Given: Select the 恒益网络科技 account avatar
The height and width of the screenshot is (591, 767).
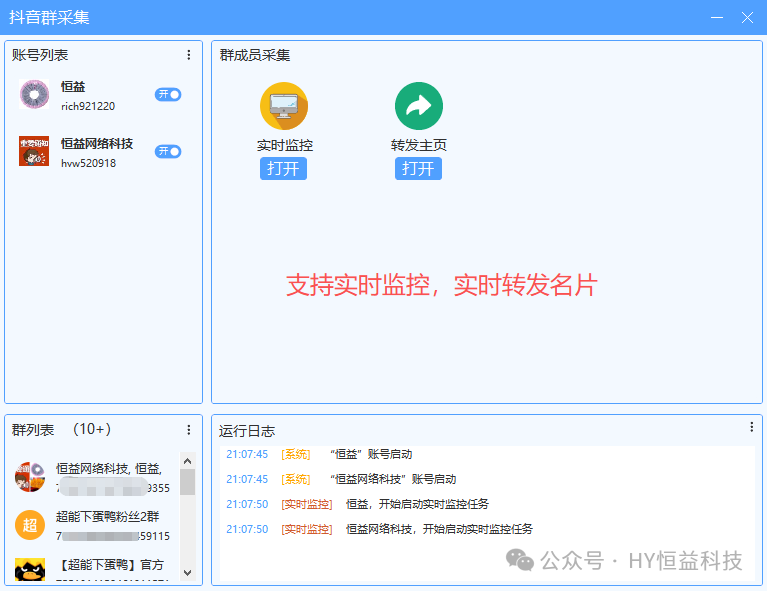Looking at the screenshot, I should point(34,151).
